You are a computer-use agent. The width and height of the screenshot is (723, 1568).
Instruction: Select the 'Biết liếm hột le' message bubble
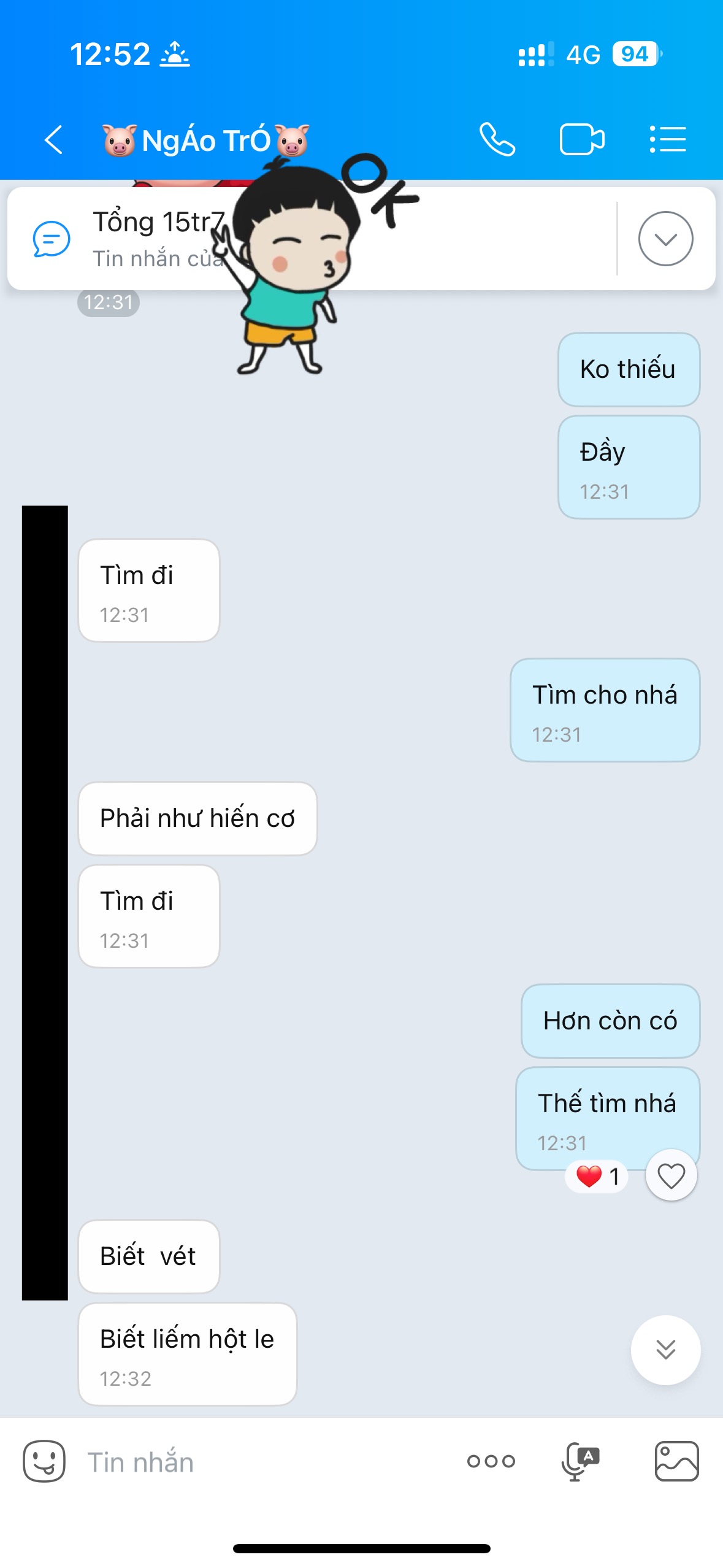(188, 1354)
